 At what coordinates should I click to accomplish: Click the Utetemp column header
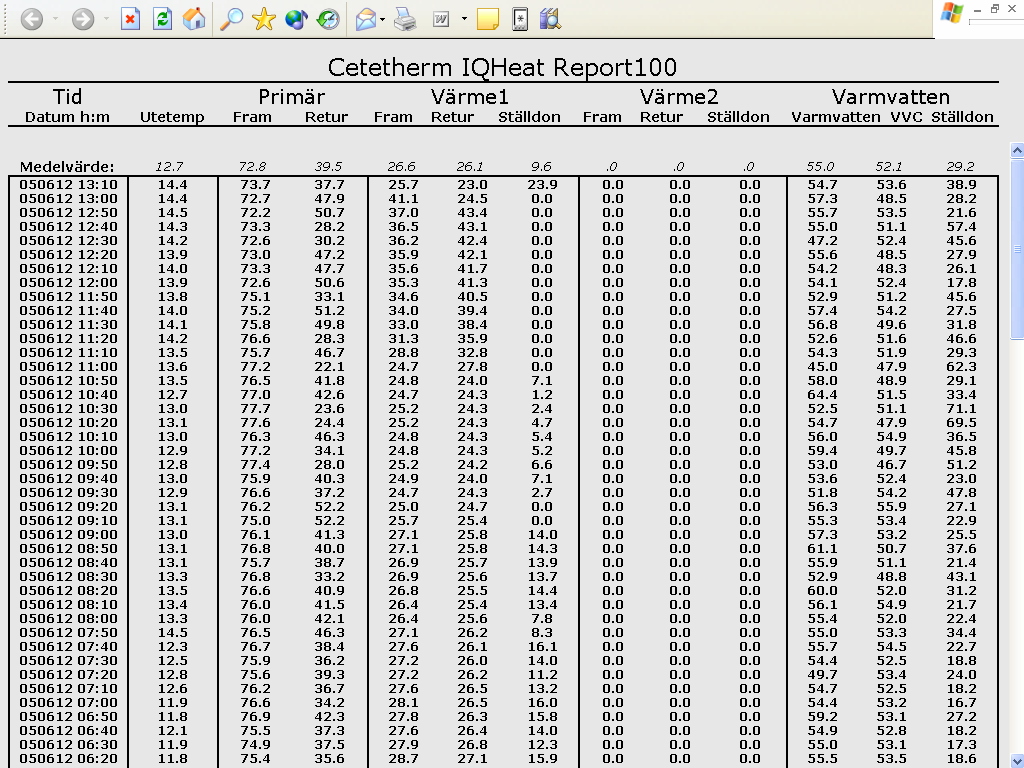(172, 117)
